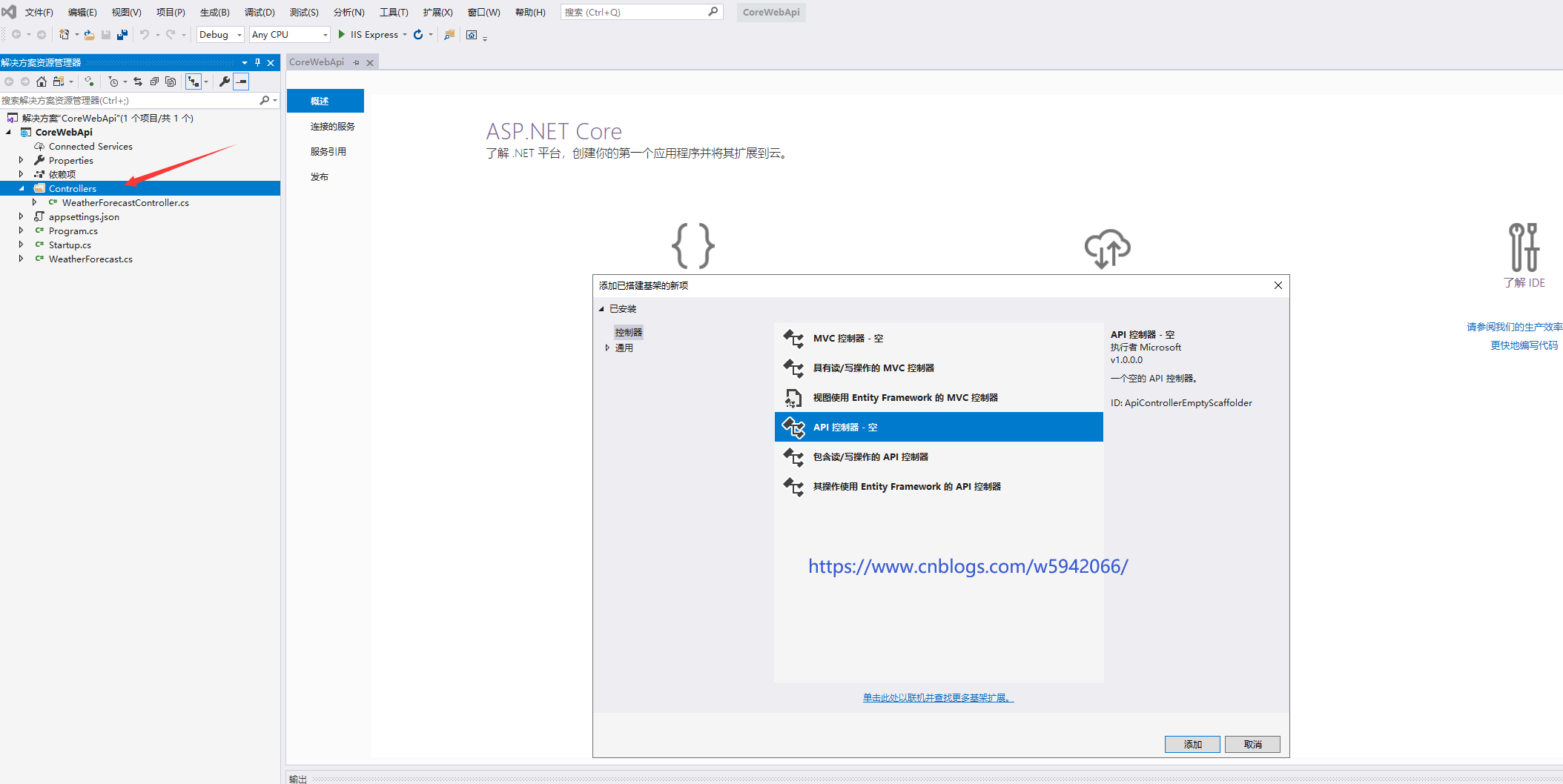
Task: Switch to the 发布 tab
Action: (x=320, y=177)
